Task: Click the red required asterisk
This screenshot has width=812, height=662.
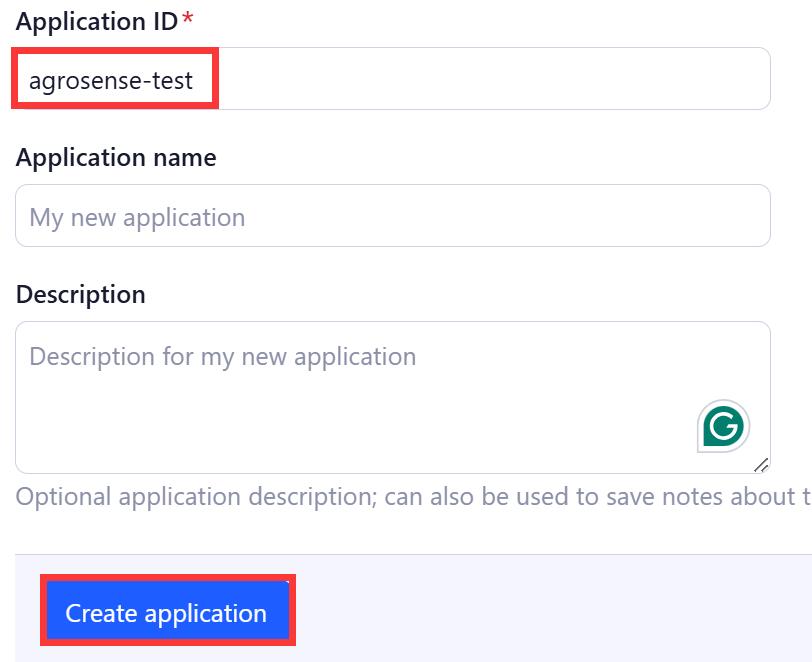Action: pyautogui.click(x=188, y=19)
